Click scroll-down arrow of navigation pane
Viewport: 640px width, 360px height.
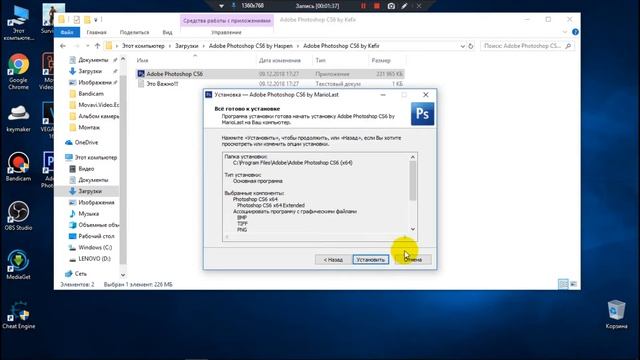123,275
